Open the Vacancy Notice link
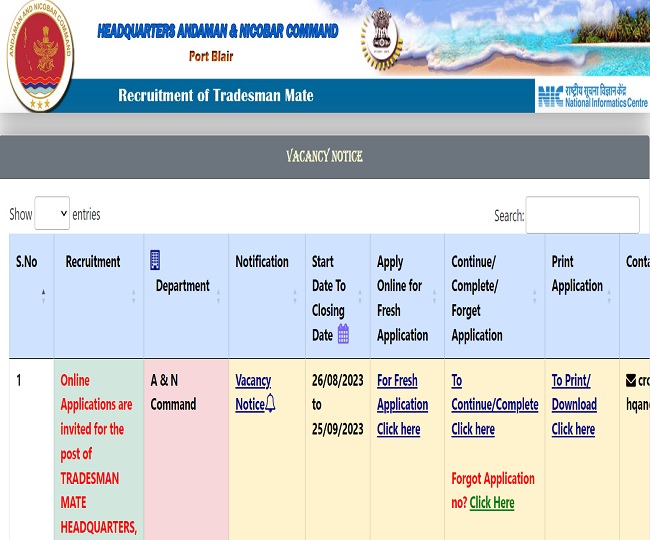This screenshot has width=650, height=540. pos(253,392)
